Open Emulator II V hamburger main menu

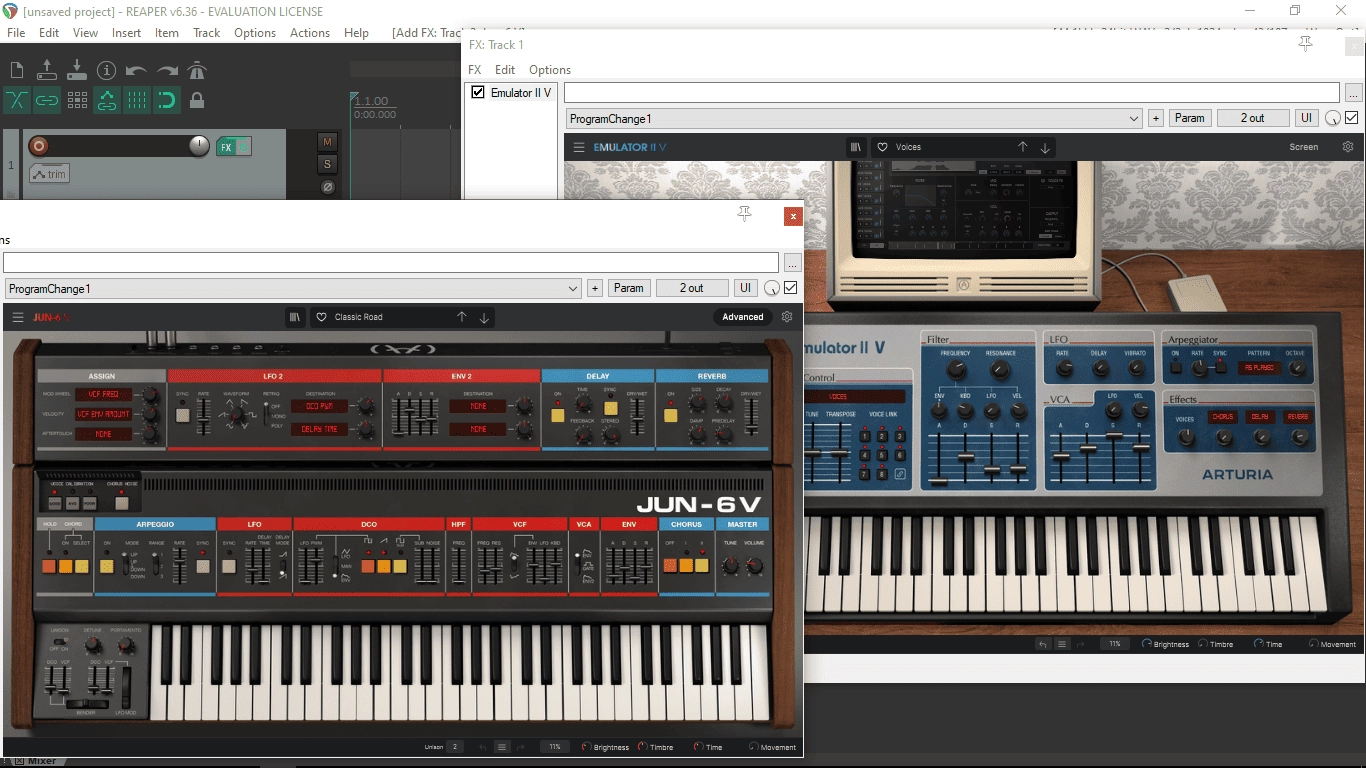coord(578,147)
